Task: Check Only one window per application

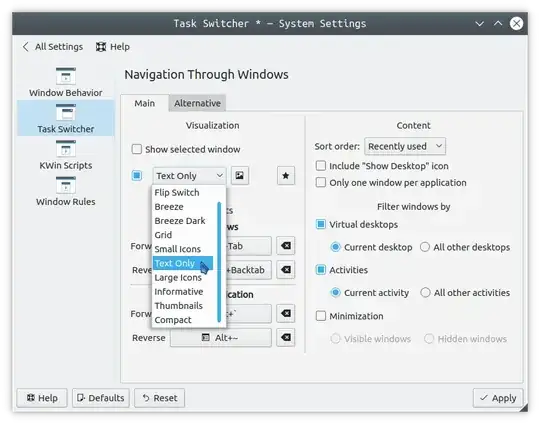Action: (321, 182)
